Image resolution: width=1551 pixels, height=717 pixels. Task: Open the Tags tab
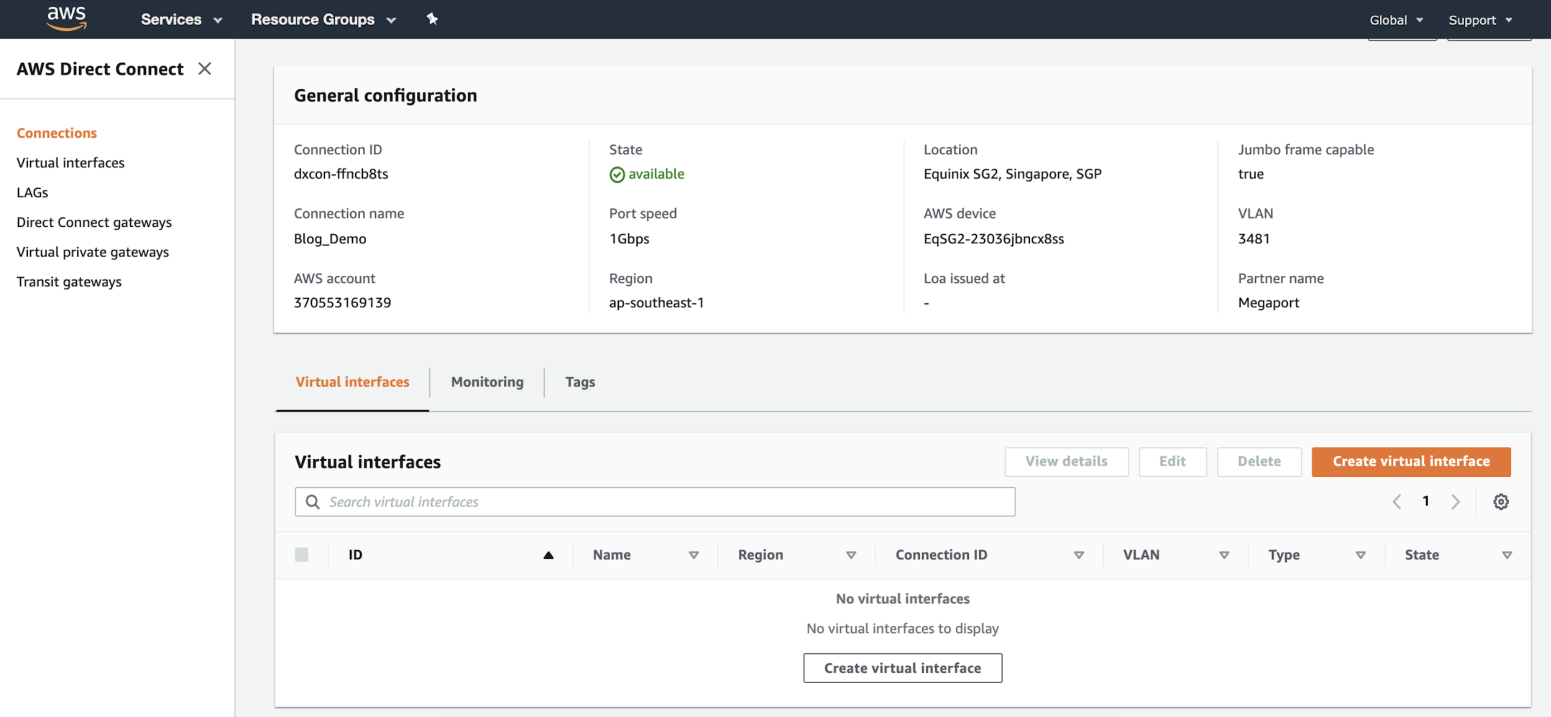pos(580,381)
